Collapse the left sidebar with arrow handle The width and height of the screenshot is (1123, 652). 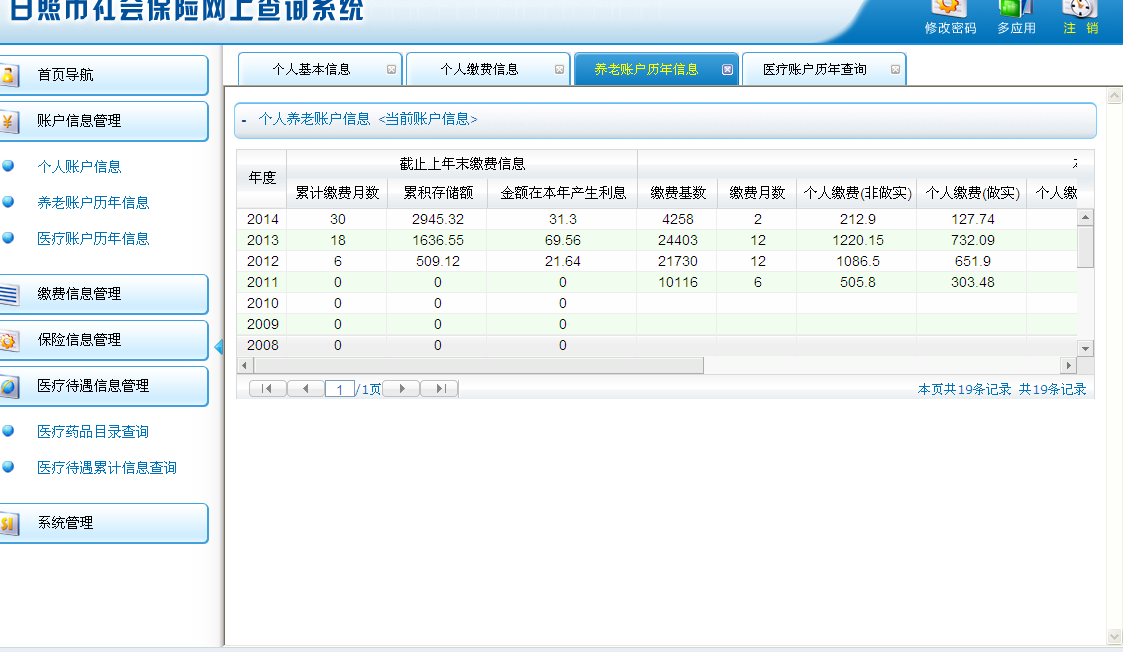coord(218,347)
